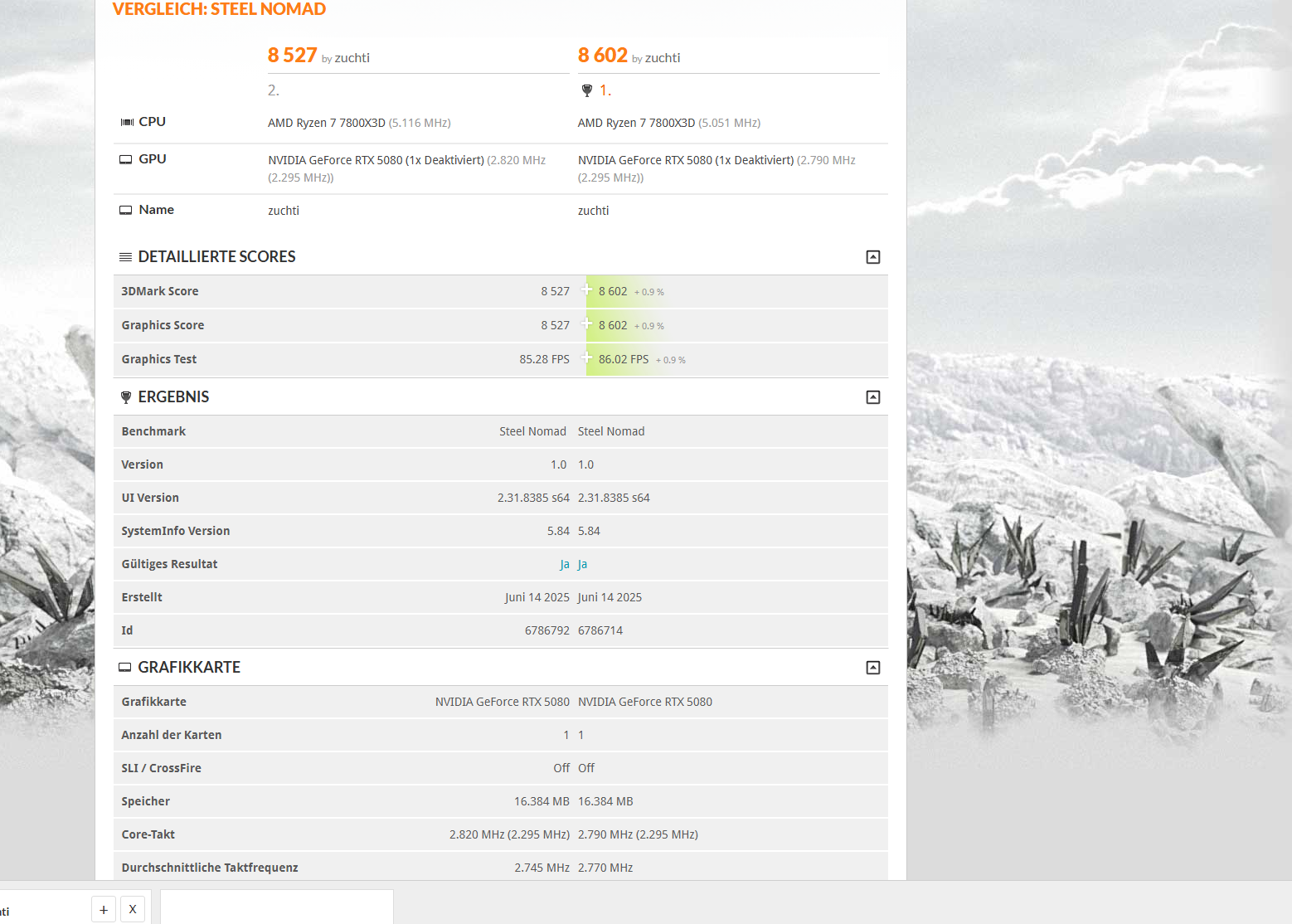This screenshot has height=924, width=1292.
Task: Click the left UI Version 2.31.8385 s64
Action: point(533,498)
